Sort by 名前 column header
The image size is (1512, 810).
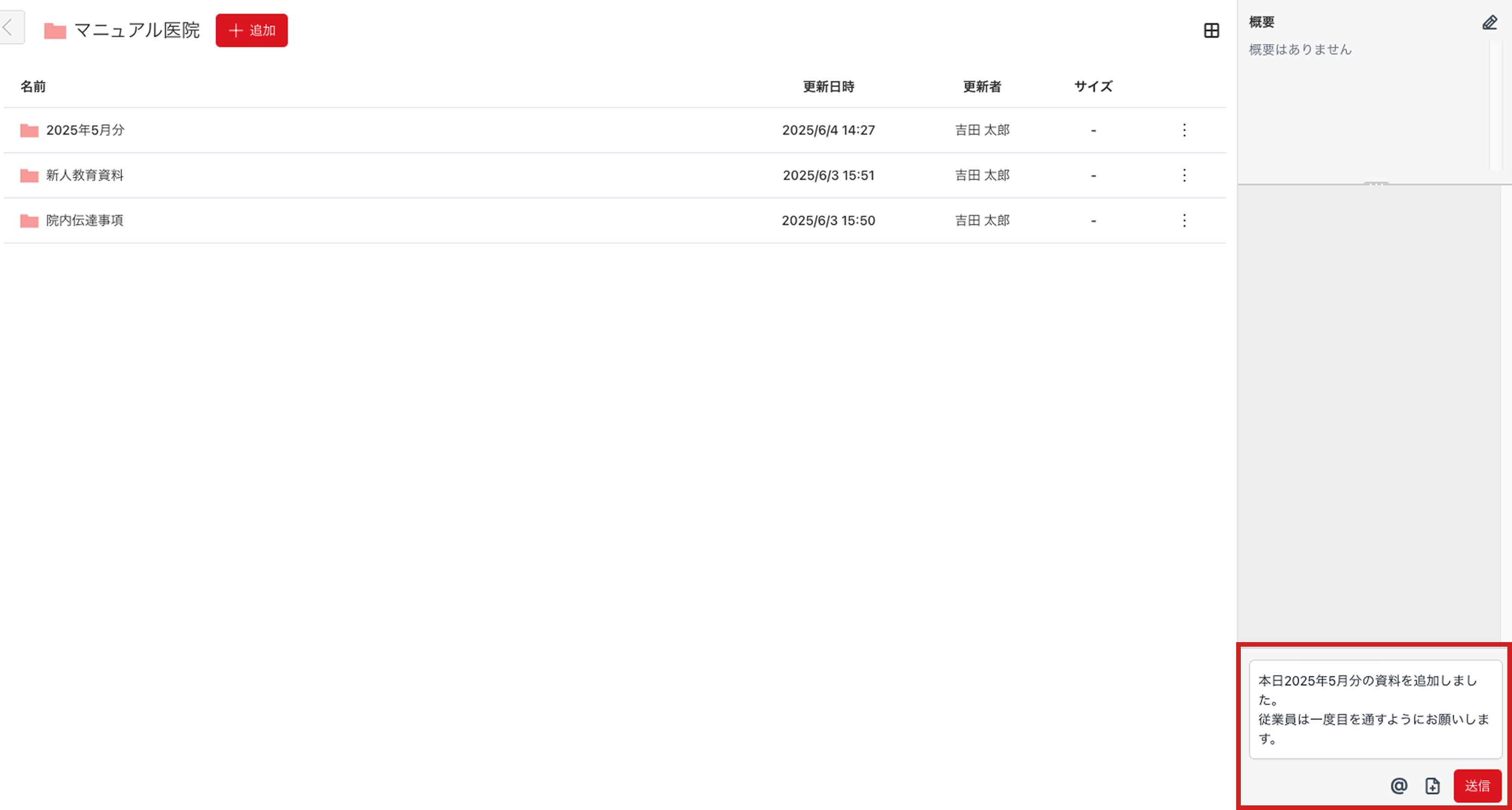coord(33,86)
